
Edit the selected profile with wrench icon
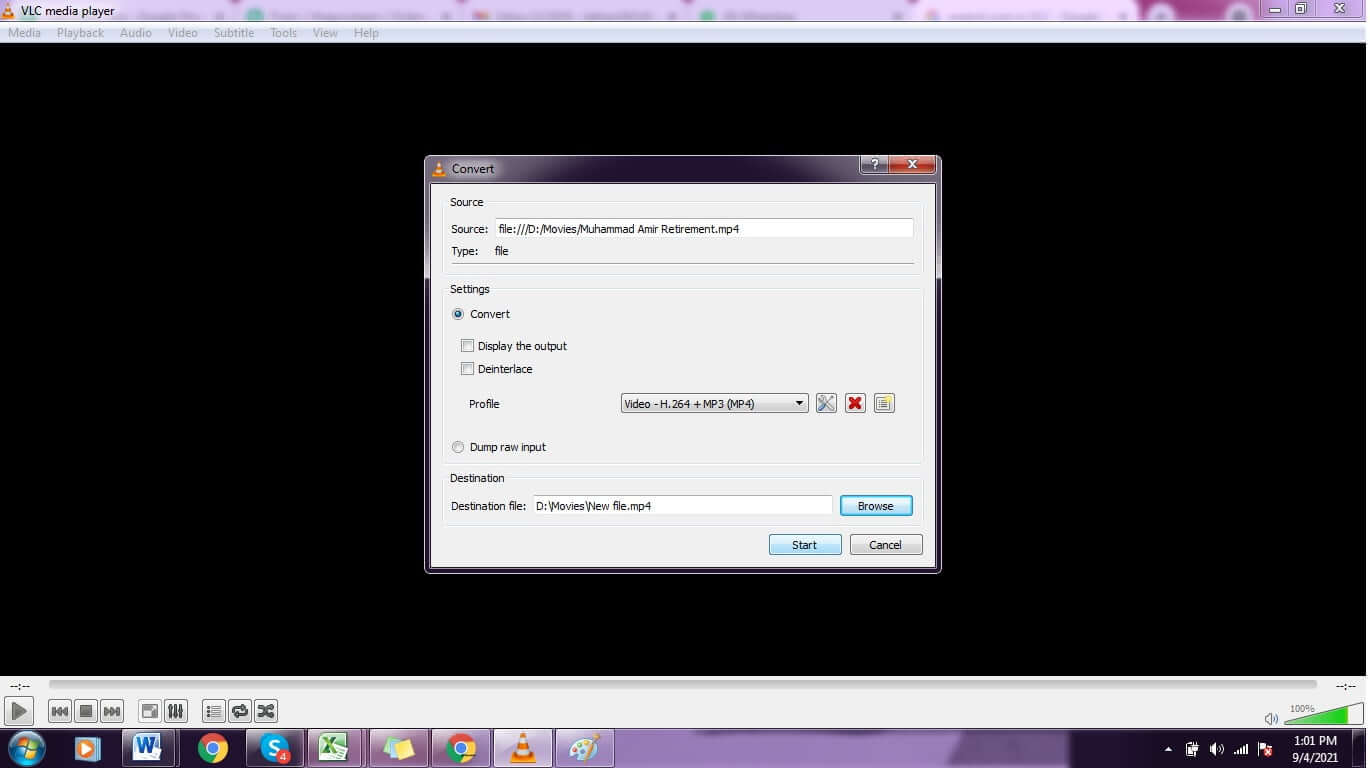pos(826,404)
